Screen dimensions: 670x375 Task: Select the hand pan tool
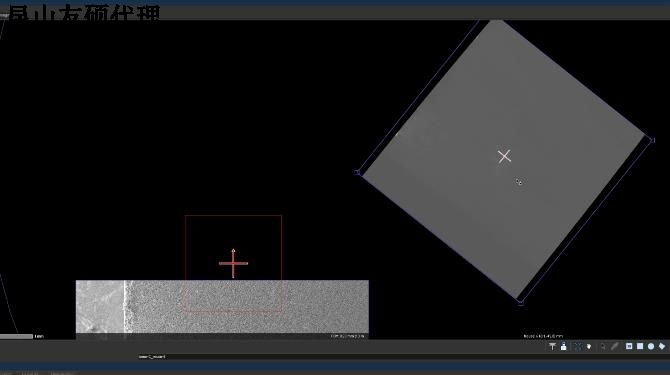click(589, 346)
